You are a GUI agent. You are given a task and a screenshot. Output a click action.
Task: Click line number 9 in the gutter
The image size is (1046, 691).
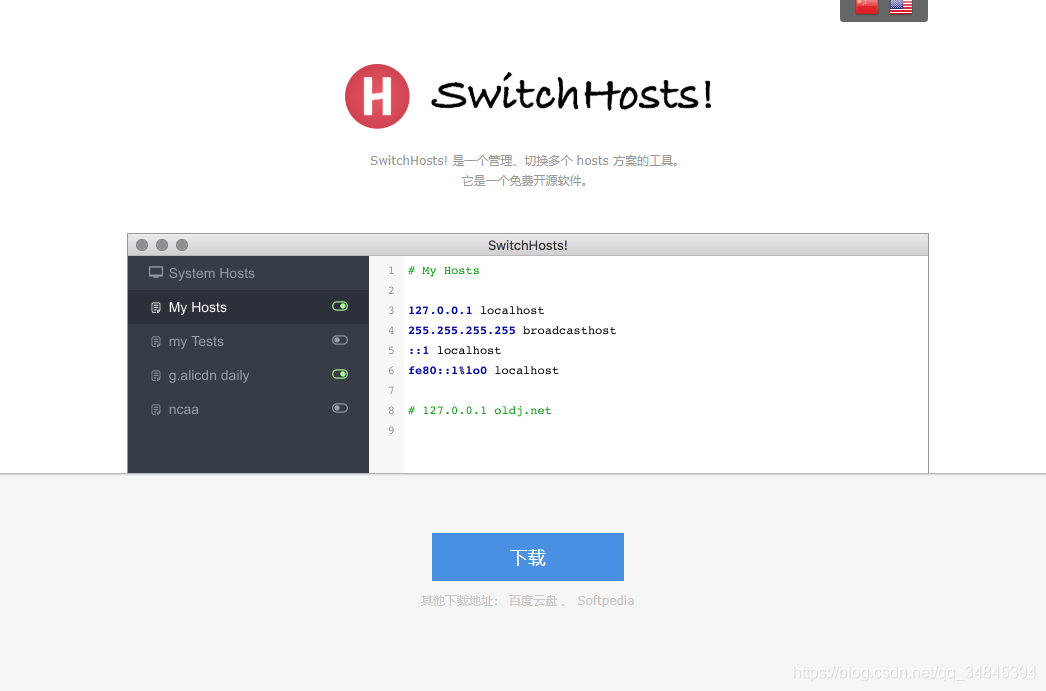(x=391, y=430)
